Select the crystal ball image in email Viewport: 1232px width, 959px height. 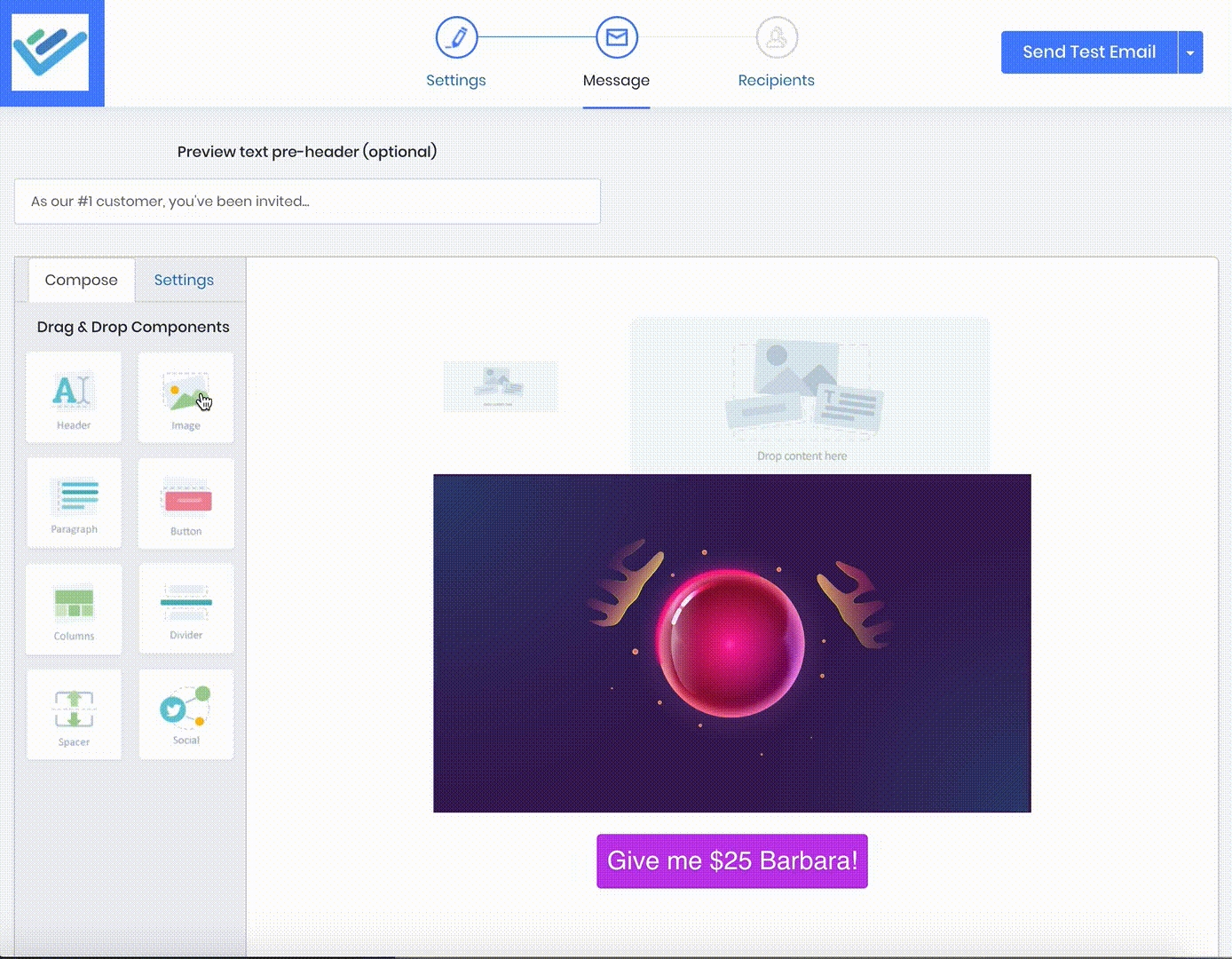click(x=732, y=643)
